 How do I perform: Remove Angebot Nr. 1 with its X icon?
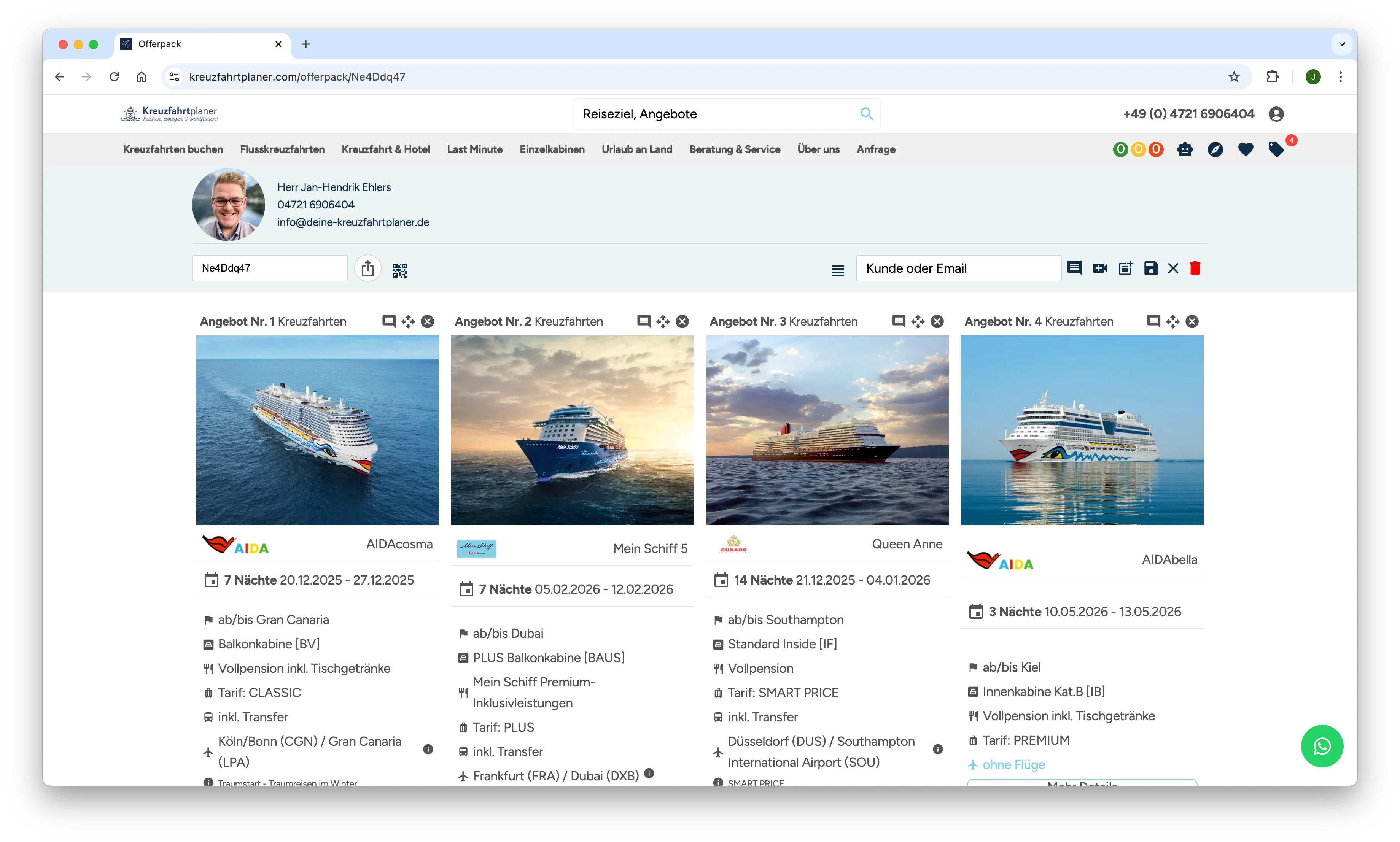point(427,322)
